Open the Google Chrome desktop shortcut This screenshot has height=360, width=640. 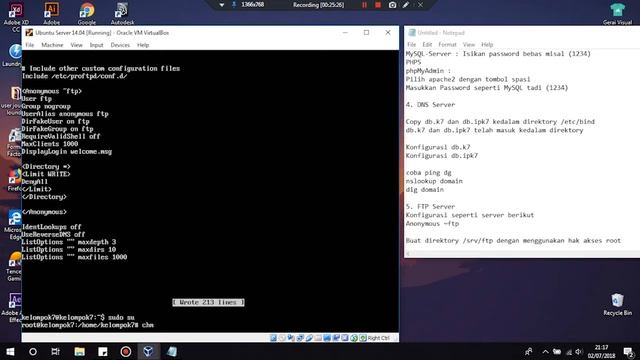coord(87,13)
